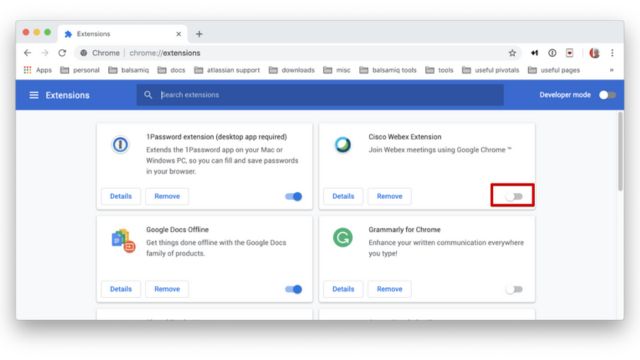Remove the Google Docs Offline extension

167,289
